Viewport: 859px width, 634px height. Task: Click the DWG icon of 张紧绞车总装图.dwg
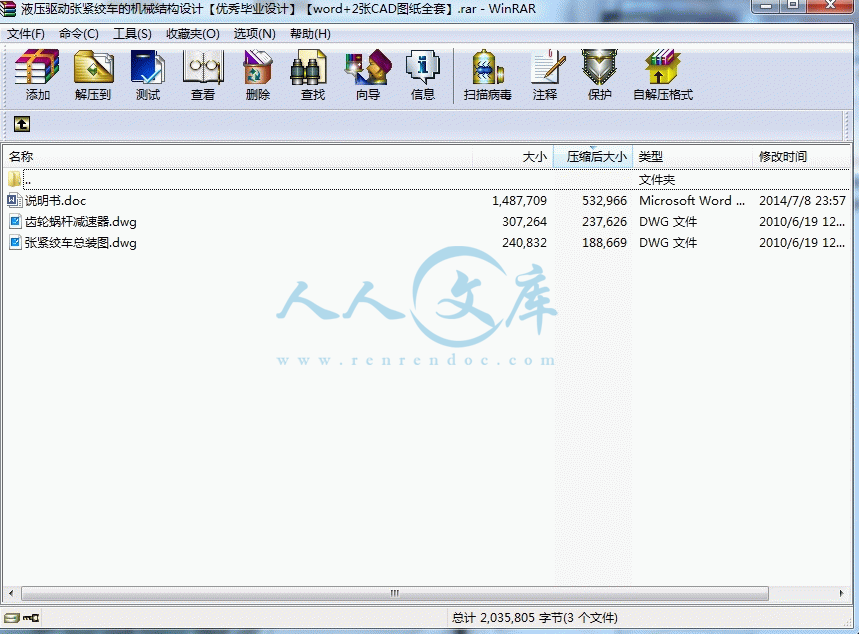tap(15, 242)
